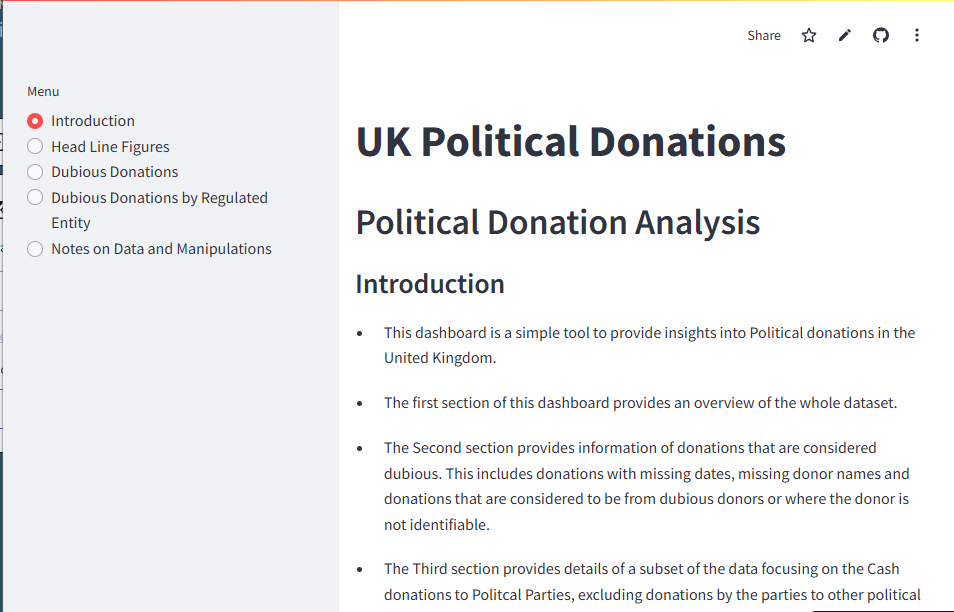954x612 pixels.
Task: Click the 'Menu' label in the sidebar
Action: pyautogui.click(x=43, y=91)
